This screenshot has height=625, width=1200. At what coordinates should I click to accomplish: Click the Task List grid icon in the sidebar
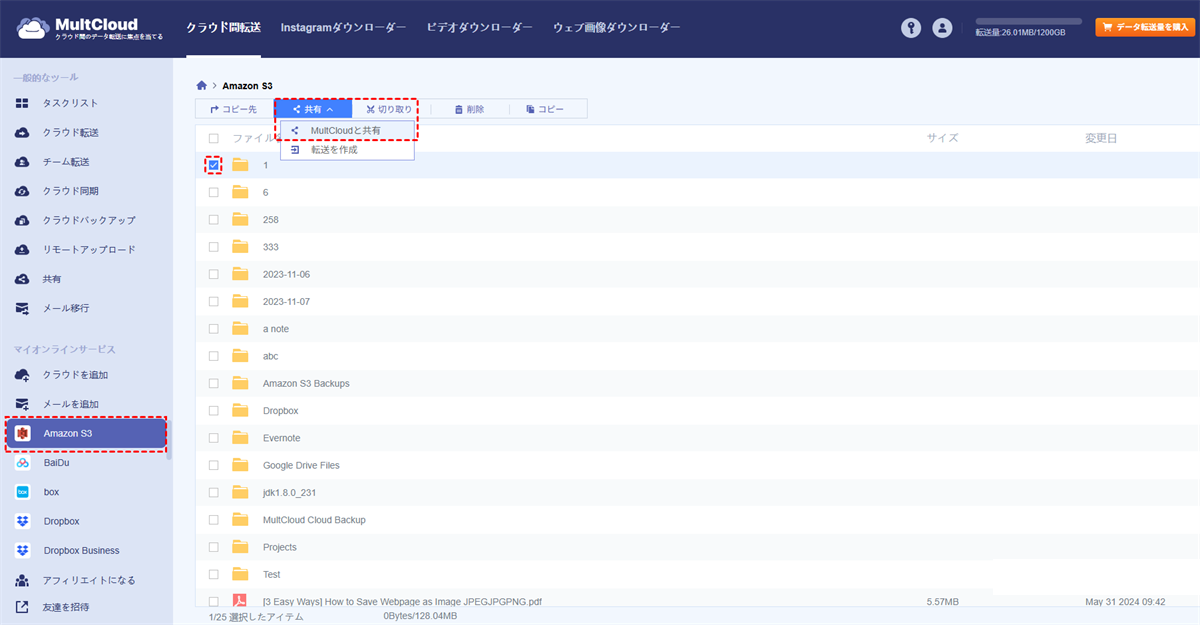pos(22,103)
